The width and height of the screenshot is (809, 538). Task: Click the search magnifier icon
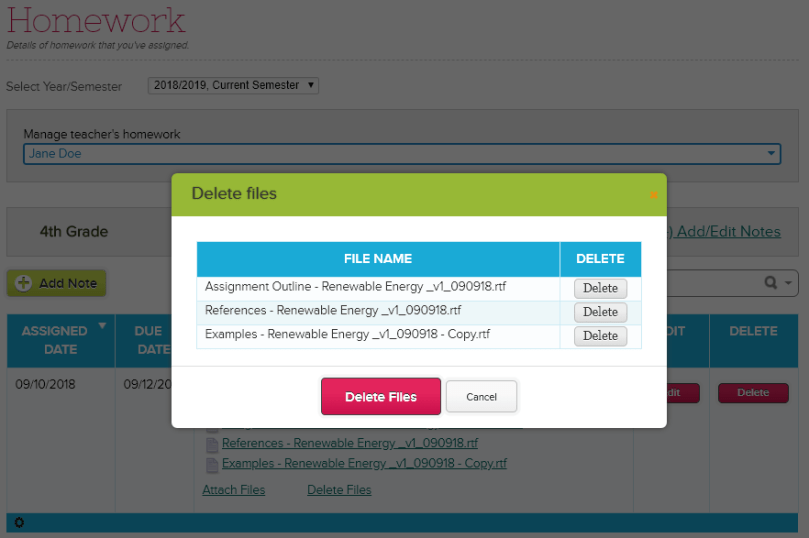(770, 283)
